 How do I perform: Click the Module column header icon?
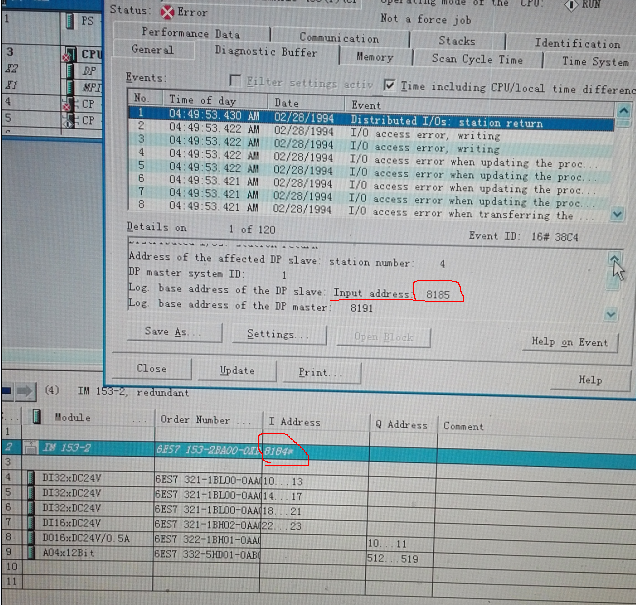(x=37, y=416)
